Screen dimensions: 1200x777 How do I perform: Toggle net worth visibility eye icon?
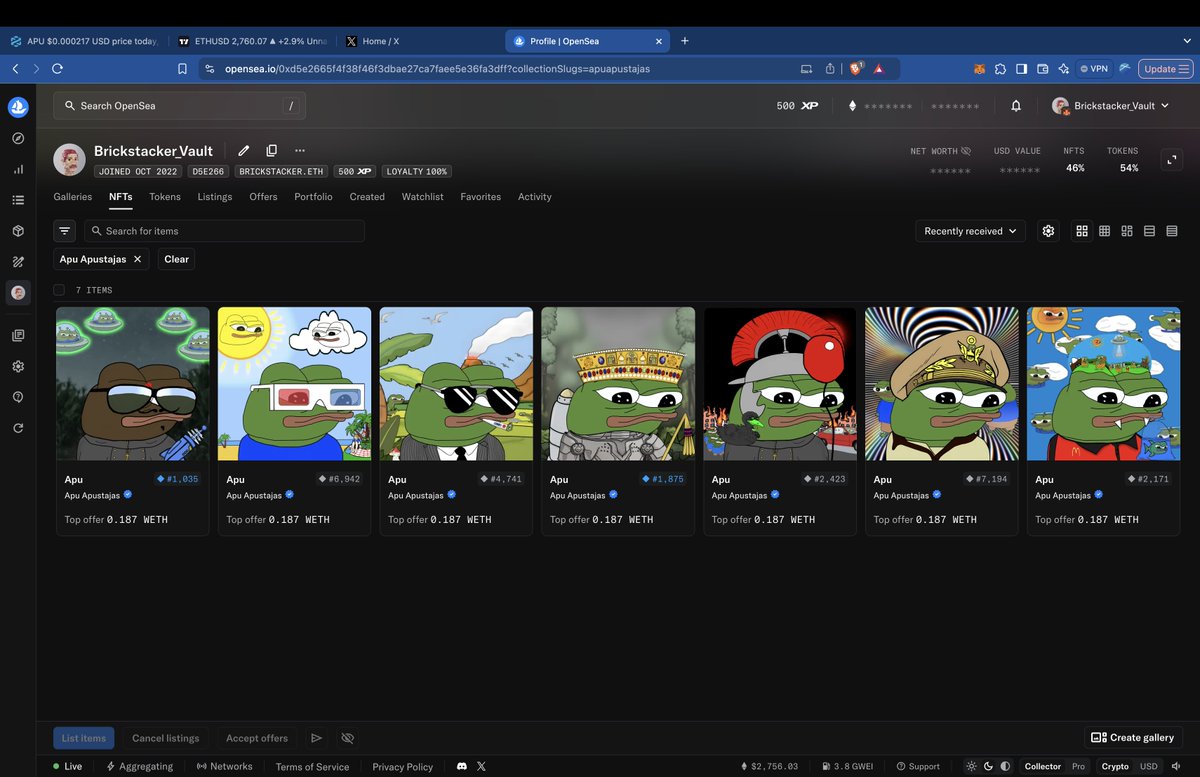[966, 151]
